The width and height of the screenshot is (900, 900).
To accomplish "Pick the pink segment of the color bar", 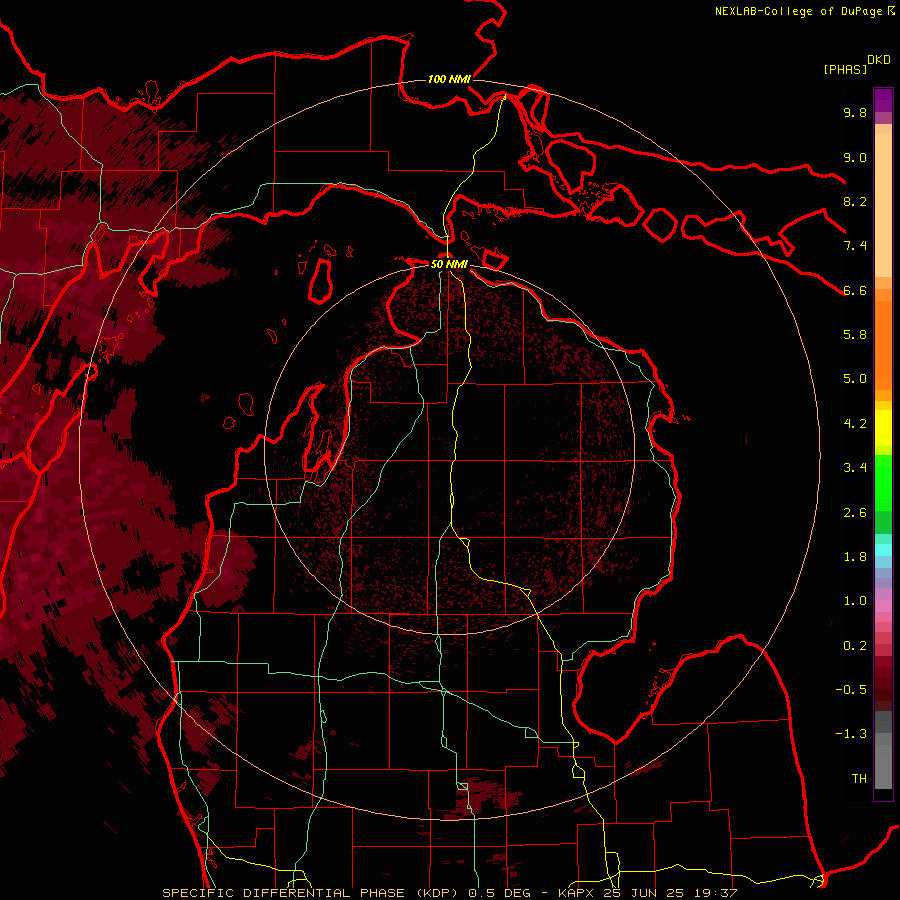I will pos(883,606).
